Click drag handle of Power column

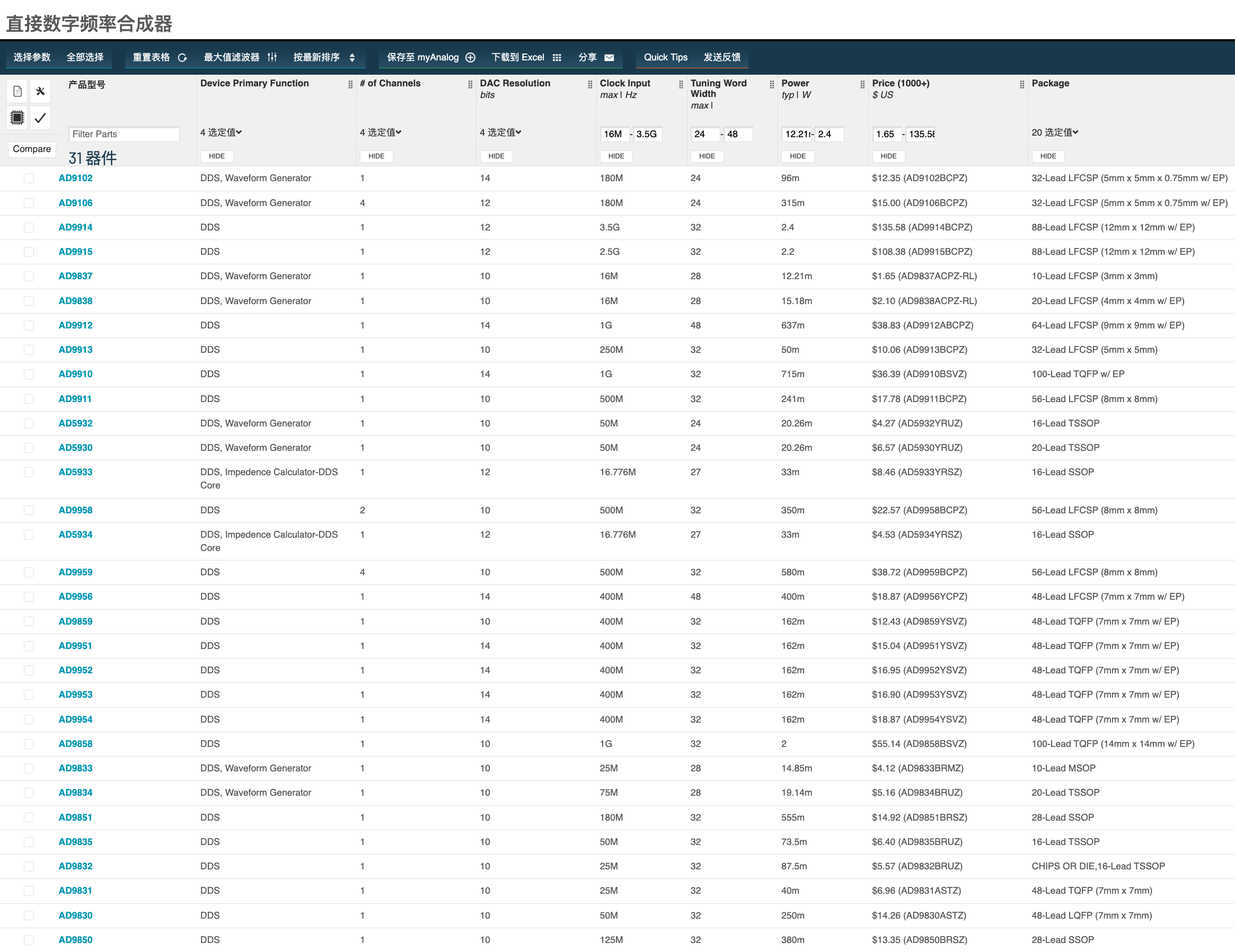tap(862, 84)
